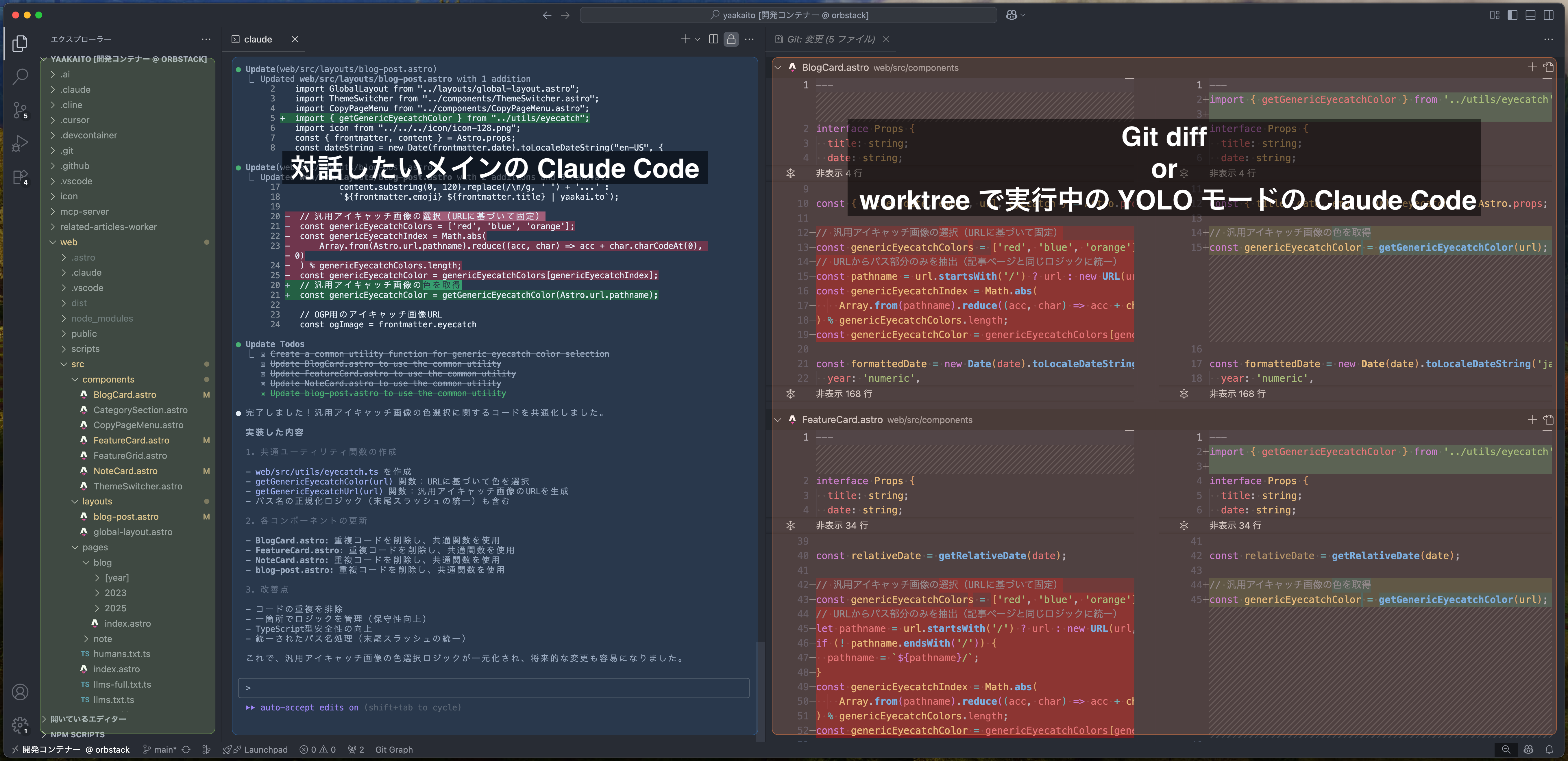Collapse the FeatureCard.astro diff section
Viewport: 1568px width, 761px height.
coord(778,420)
